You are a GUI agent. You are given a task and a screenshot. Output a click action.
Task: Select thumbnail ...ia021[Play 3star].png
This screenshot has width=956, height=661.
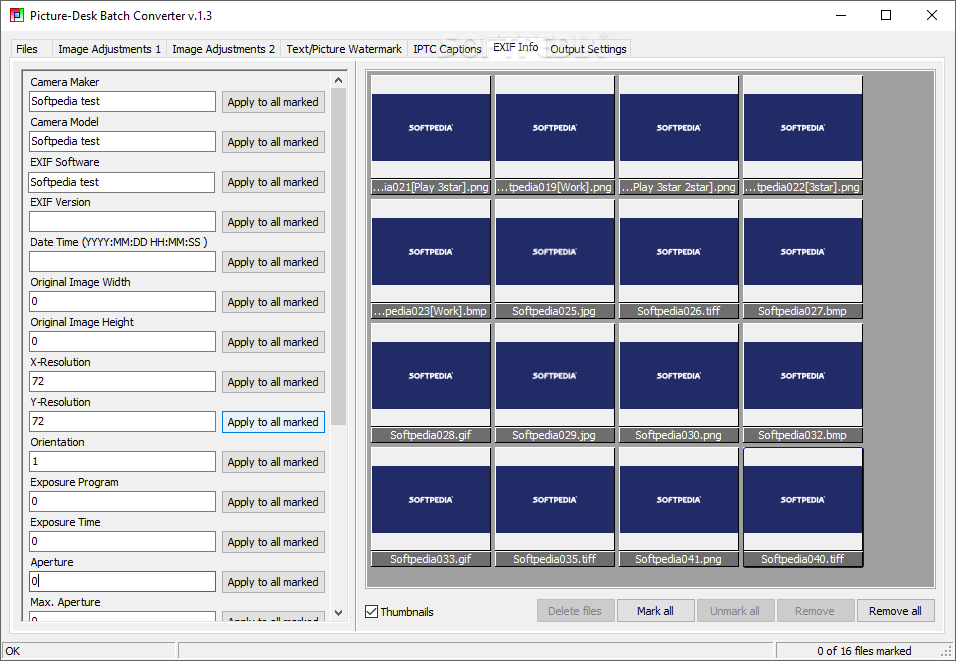point(431,135)
